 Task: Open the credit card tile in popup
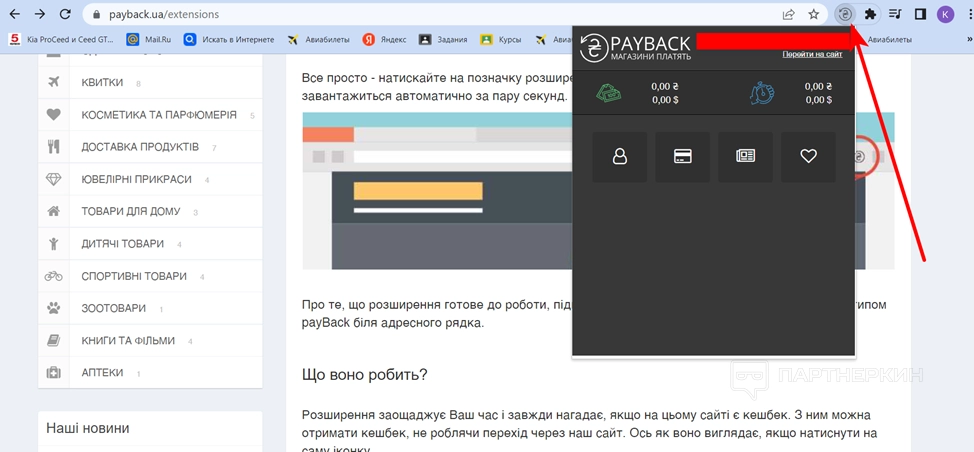[x=683, y=157]
